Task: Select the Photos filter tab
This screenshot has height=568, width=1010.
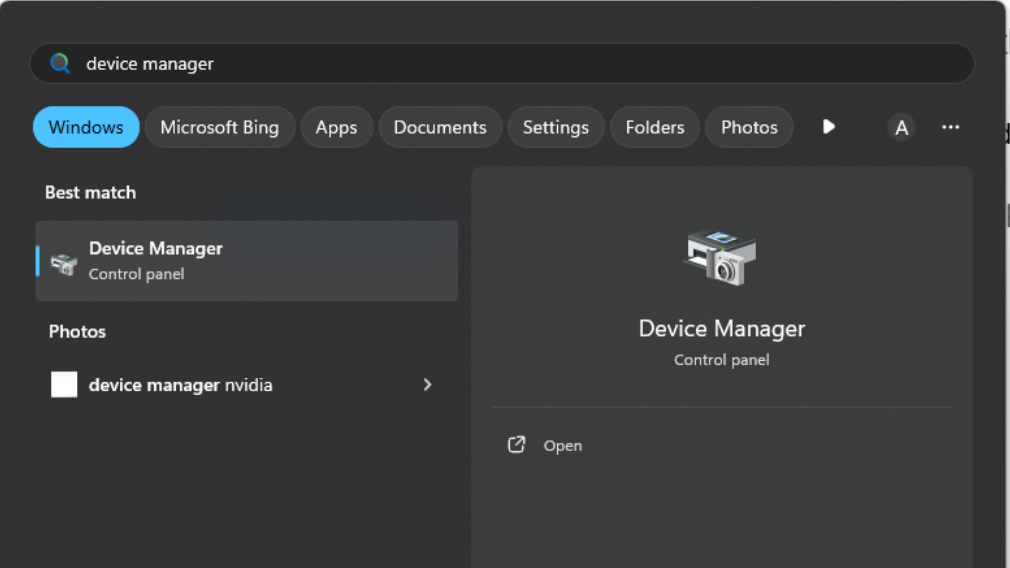Action: click(x=749, y=127)
